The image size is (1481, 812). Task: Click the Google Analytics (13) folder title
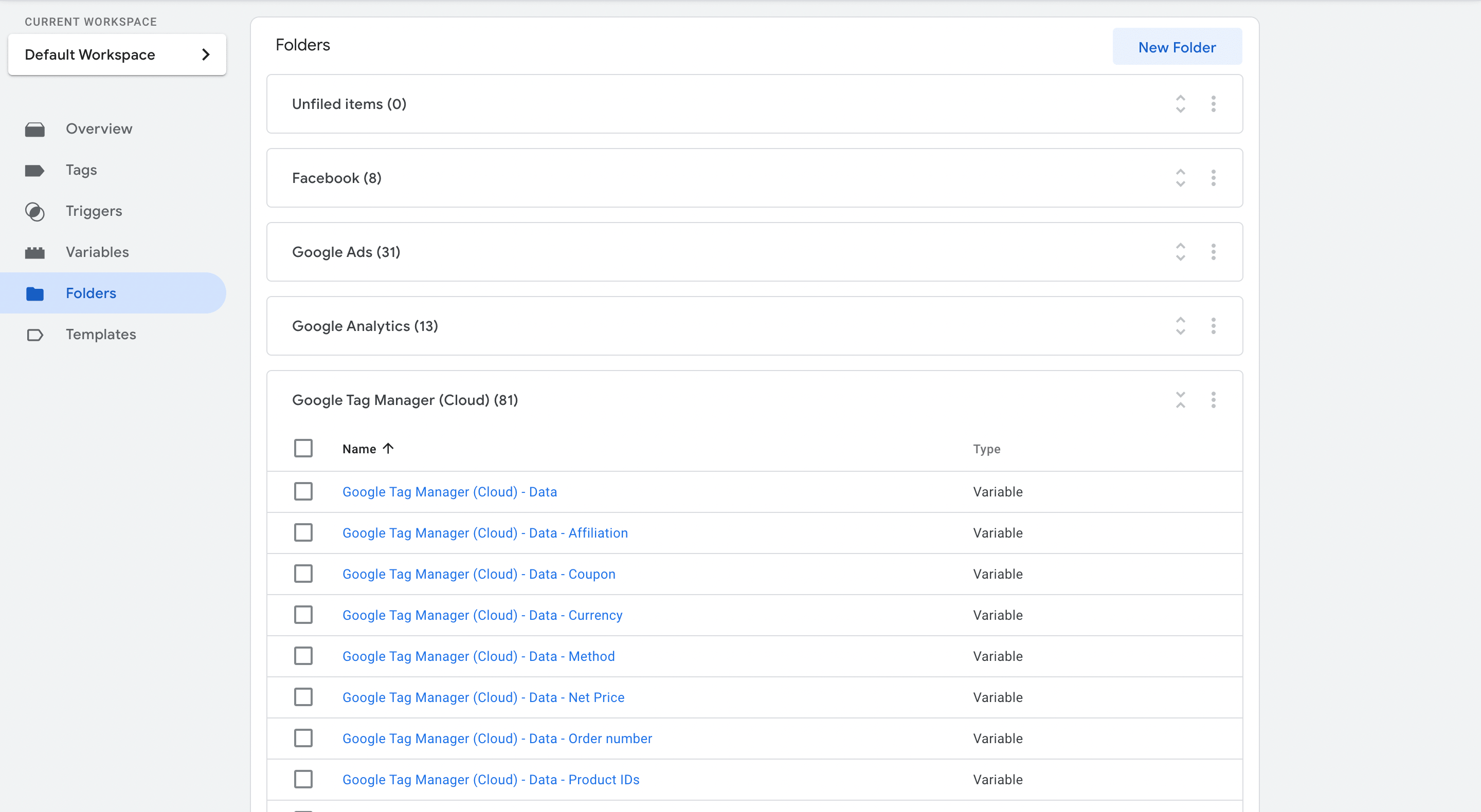click(x=365, y=326)
